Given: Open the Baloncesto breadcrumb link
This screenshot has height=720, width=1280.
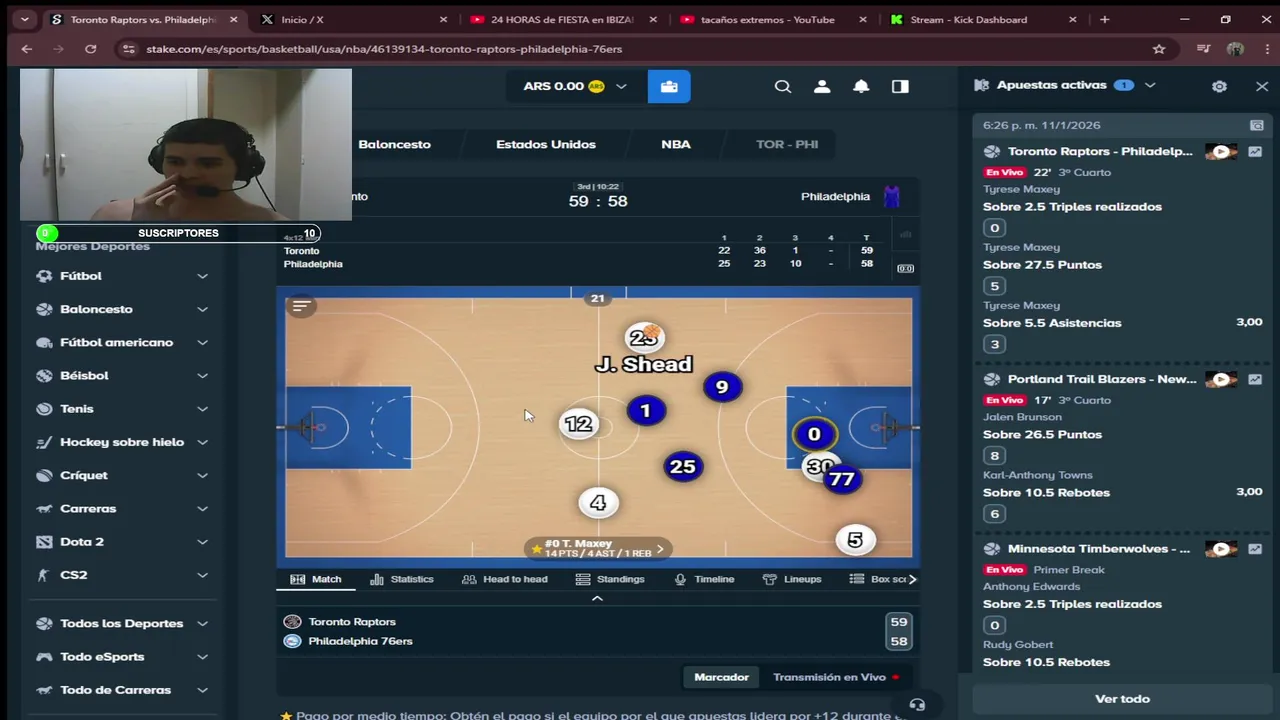Looking at the screenshot, I should click(394, 144).
